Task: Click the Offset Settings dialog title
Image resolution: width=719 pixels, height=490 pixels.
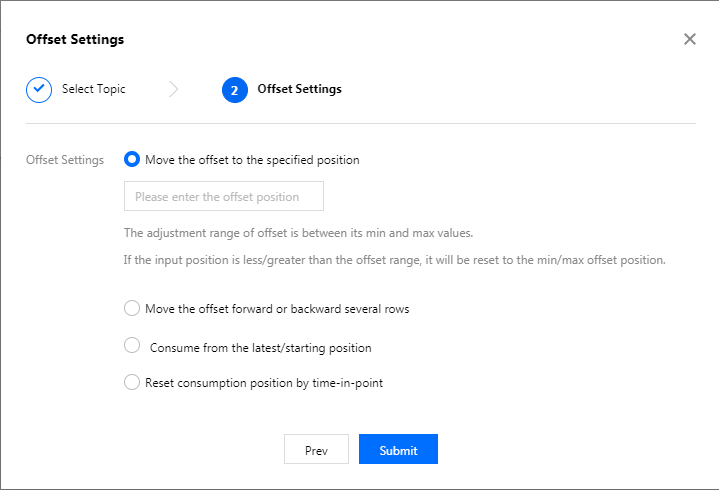Action: tap(75, 39)
